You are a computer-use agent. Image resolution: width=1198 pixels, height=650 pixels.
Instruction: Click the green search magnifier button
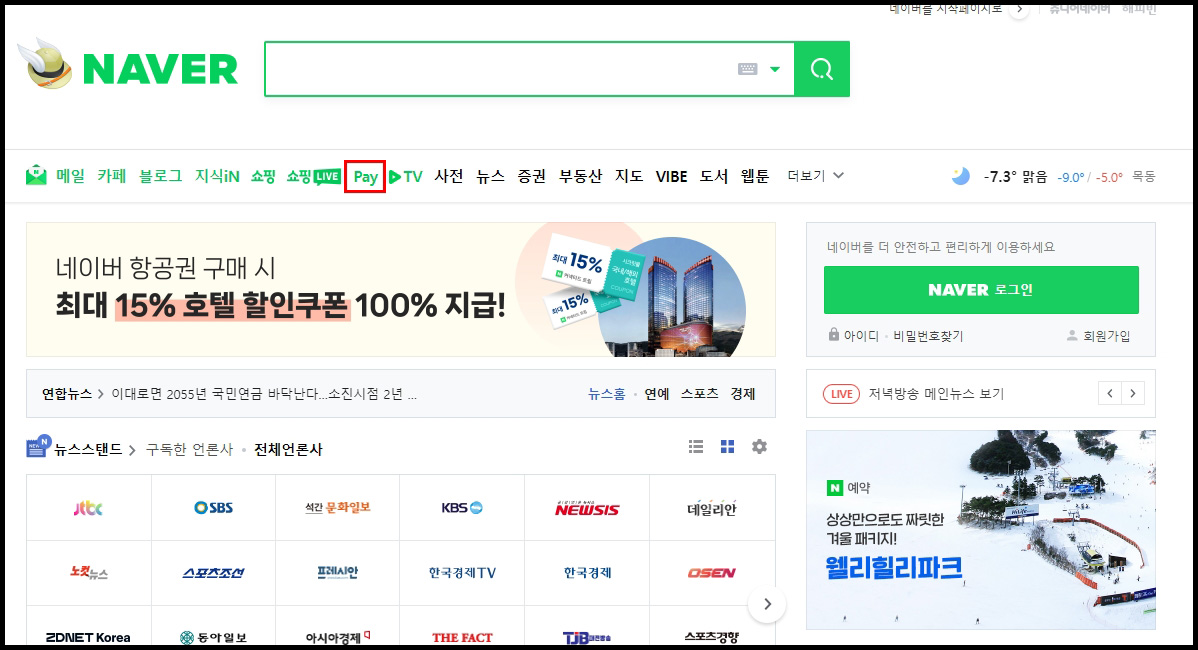(x=821, y=70)
